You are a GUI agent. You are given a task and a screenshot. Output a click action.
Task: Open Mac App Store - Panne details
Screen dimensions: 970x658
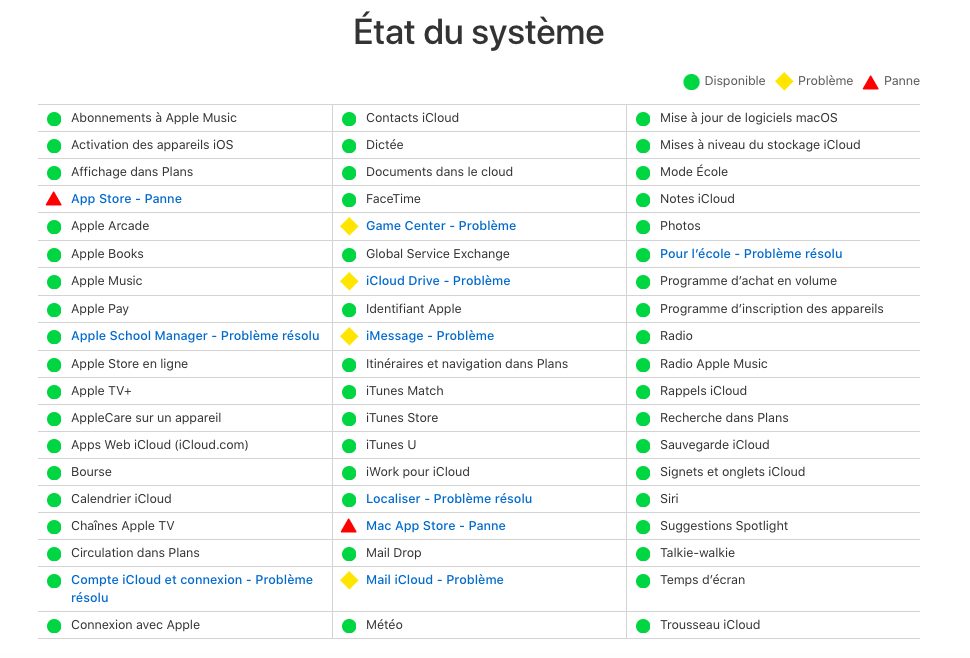click(436, 526)
